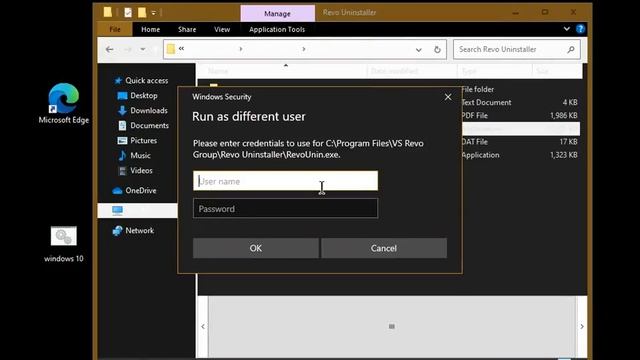This screenshot has height=360, width=640.
Task: Select the Quick access label
Action: pos(147,81)
